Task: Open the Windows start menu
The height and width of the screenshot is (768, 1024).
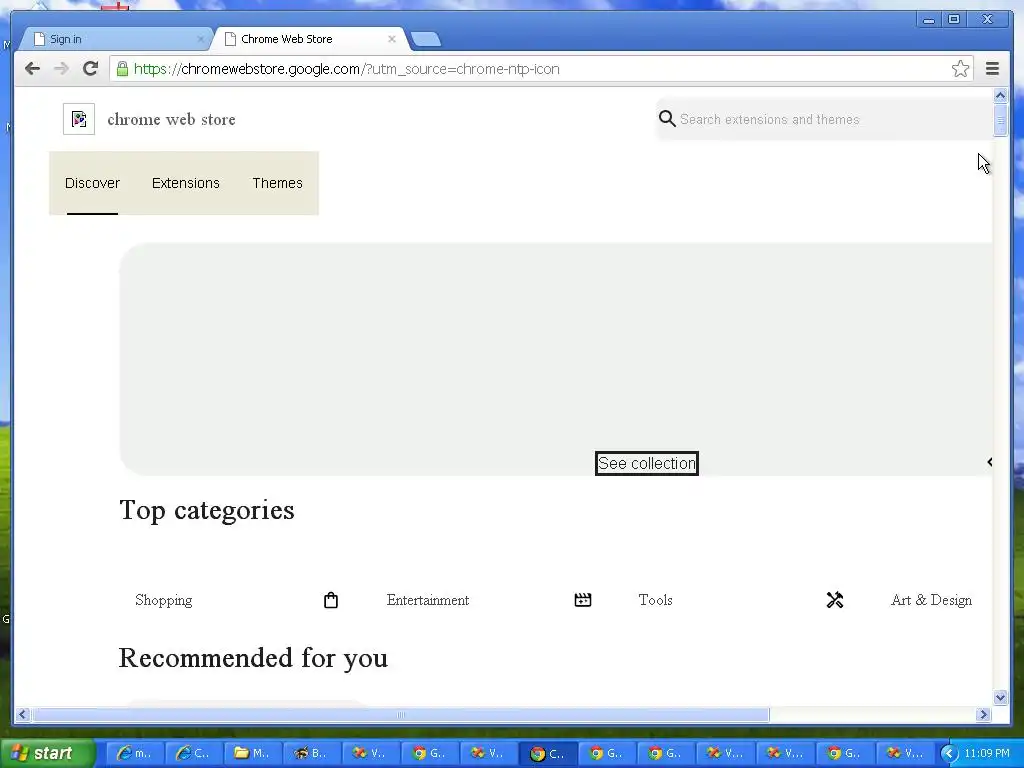Action: [47, 754]
